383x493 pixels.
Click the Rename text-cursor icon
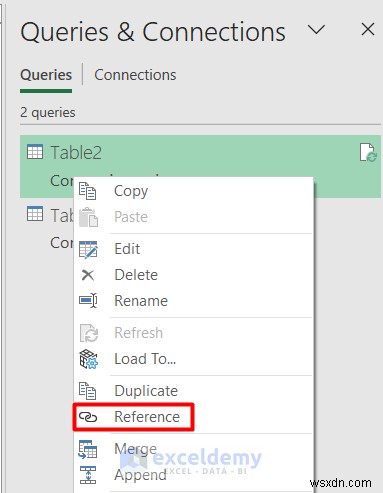point(88,301)
